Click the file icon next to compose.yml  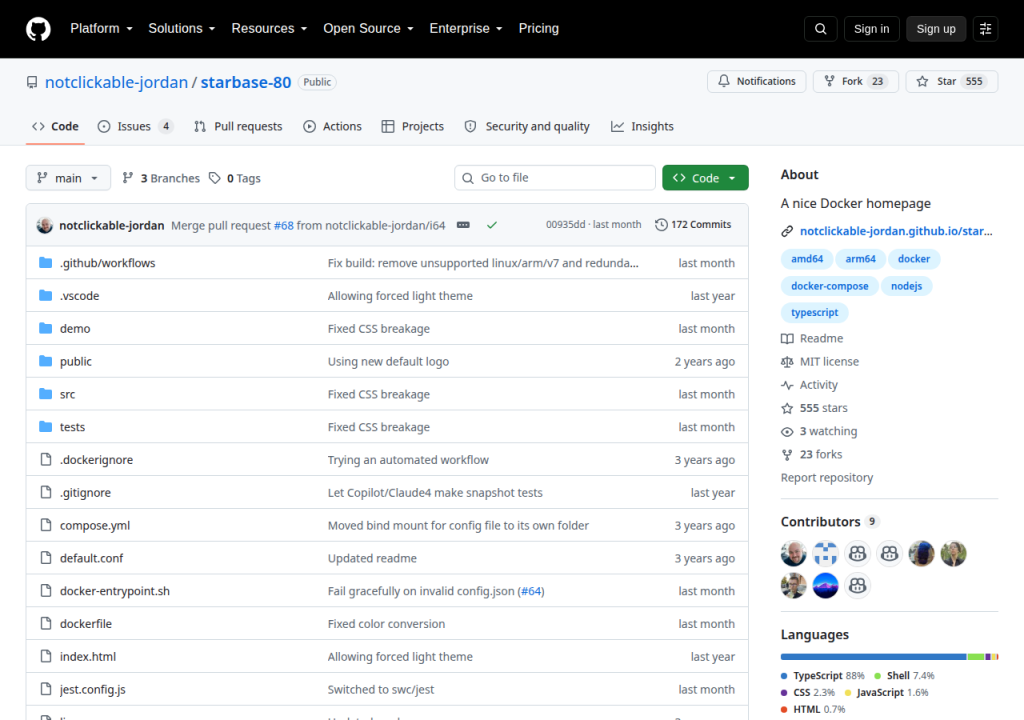pyautogui.click(x=46, y=525)
